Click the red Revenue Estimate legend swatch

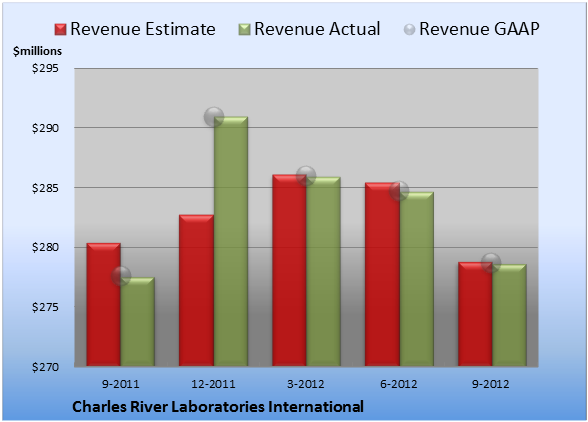[x=60, y=30]
